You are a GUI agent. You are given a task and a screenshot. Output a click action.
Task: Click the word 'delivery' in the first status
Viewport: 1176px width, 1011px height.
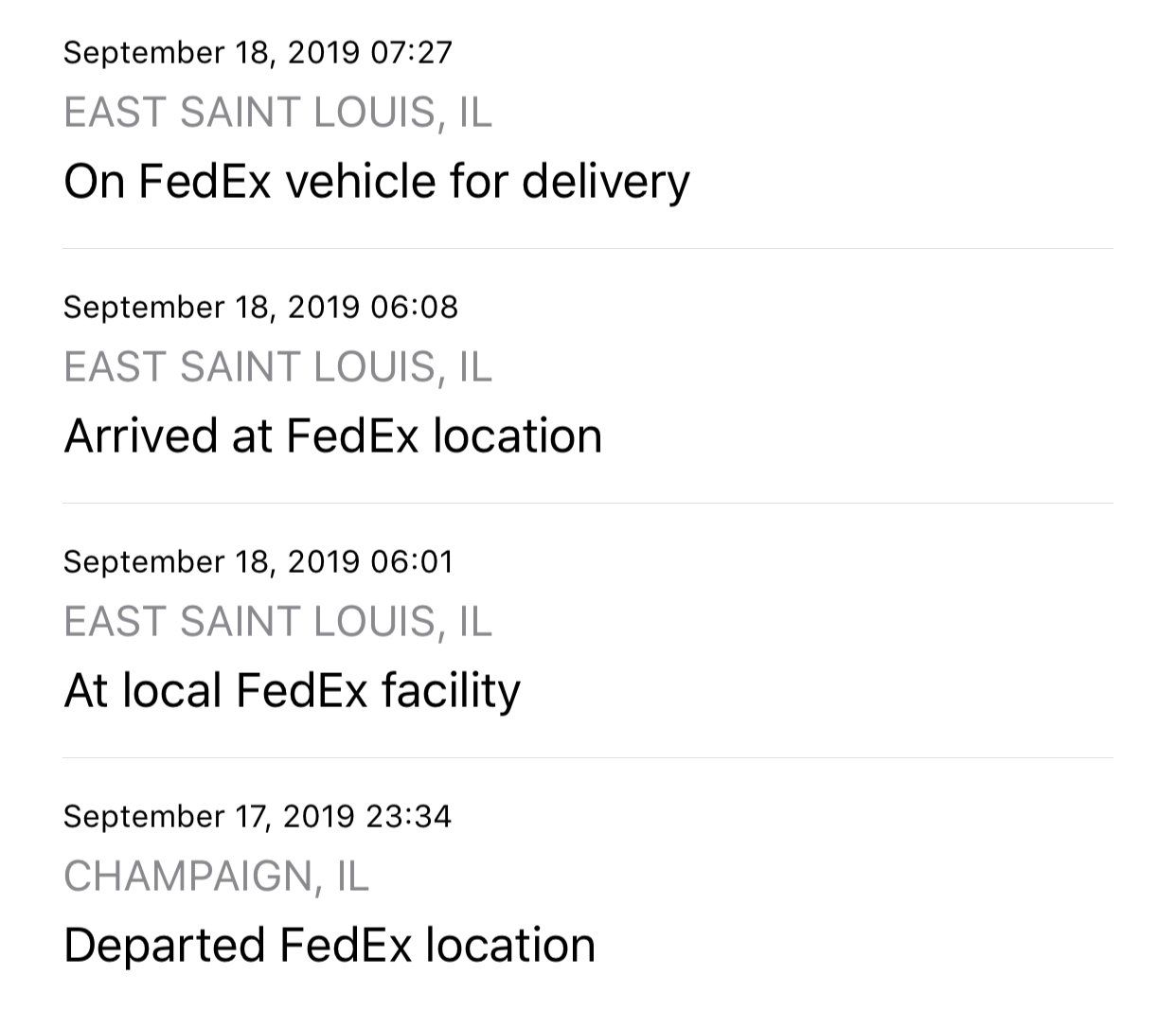606,183
